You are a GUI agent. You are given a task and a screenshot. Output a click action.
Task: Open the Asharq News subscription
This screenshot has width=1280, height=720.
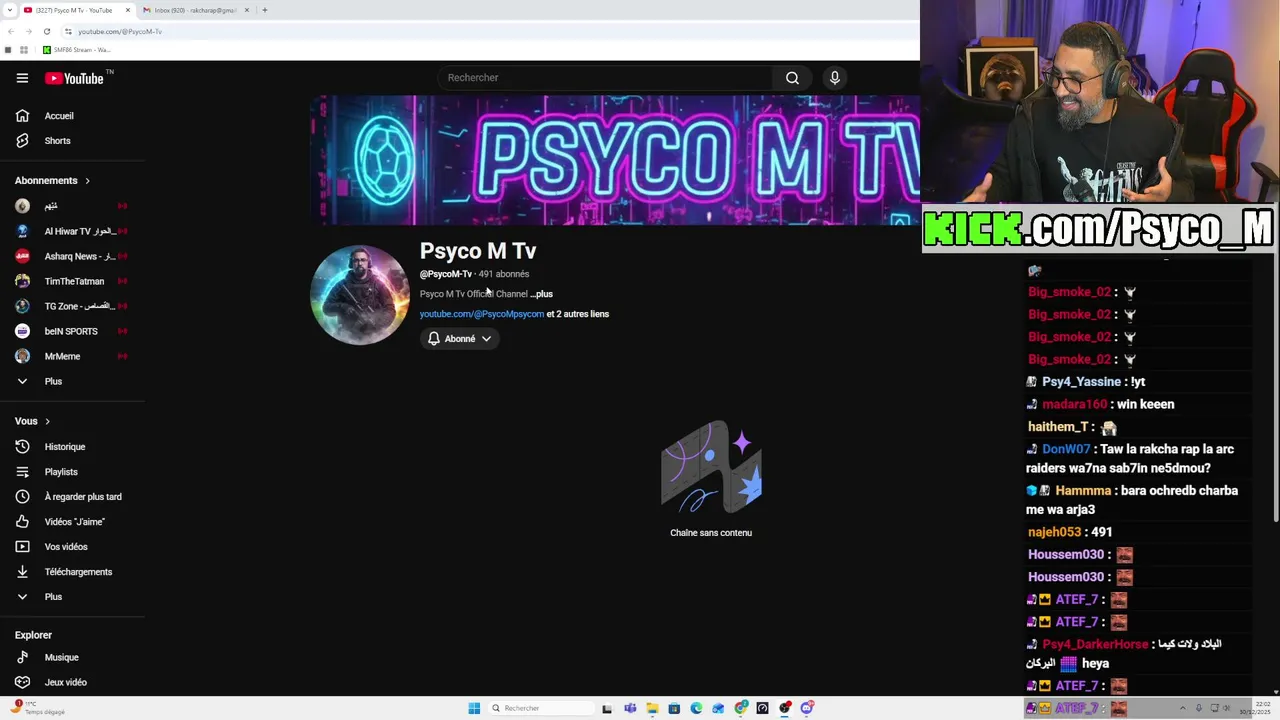click(70, 256)
